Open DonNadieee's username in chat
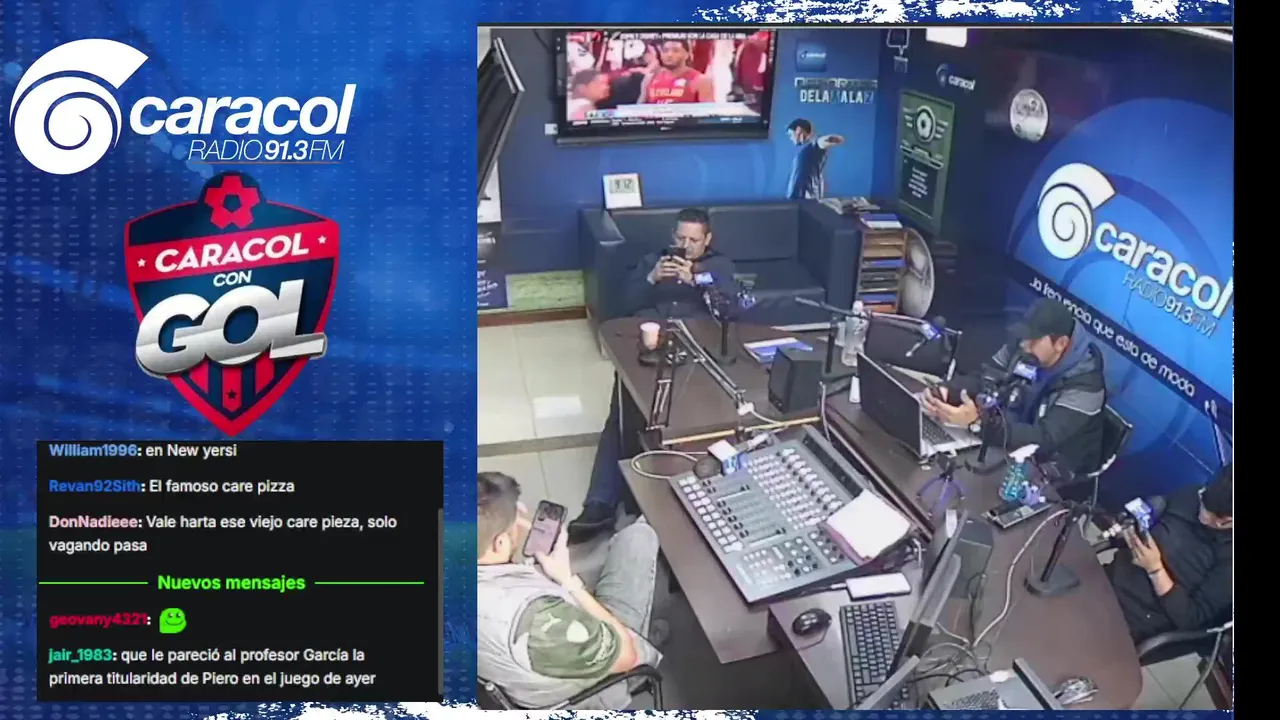Viewport: 1280px width, 720px height. pos(94,522)
